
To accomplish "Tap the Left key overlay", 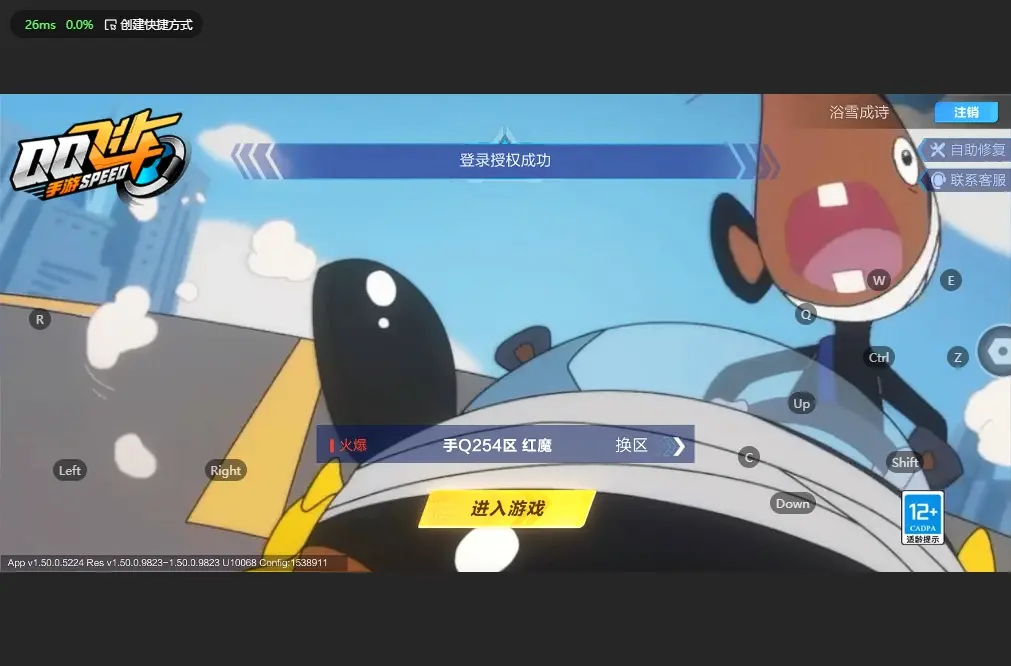I will tap(70, 471).
